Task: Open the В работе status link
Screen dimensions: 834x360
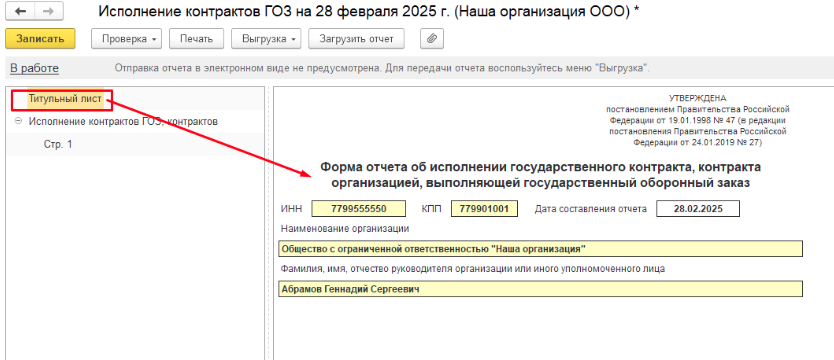Action: click(x=35, y=68)
